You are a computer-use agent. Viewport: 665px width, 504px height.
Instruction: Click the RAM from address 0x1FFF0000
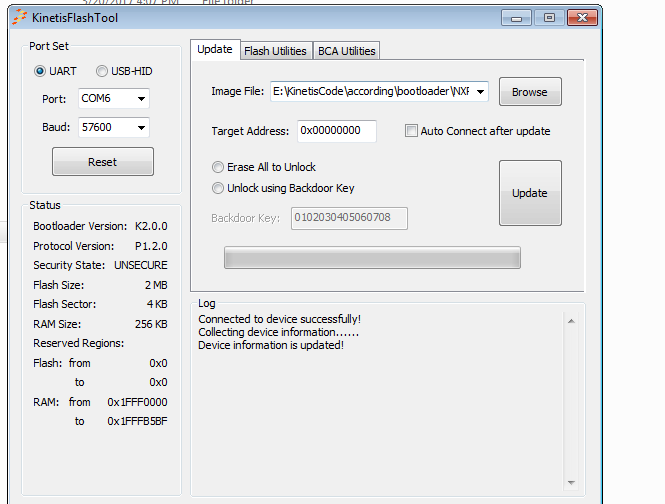click(x=137, y=402)
